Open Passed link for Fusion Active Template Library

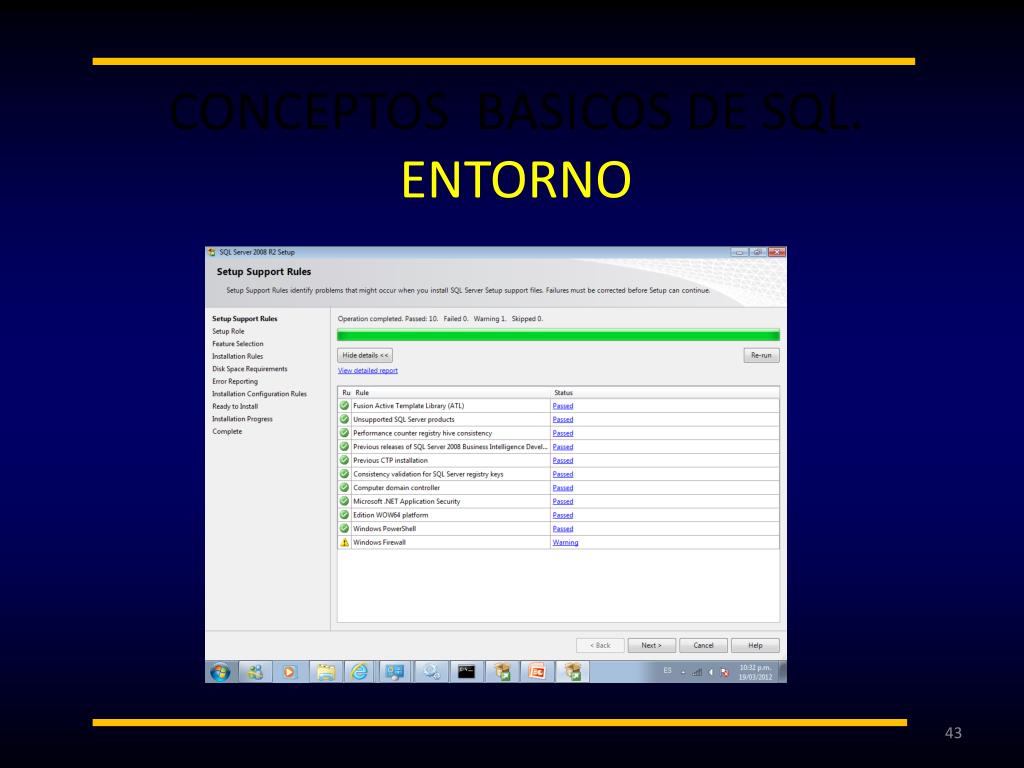point(562,406)
